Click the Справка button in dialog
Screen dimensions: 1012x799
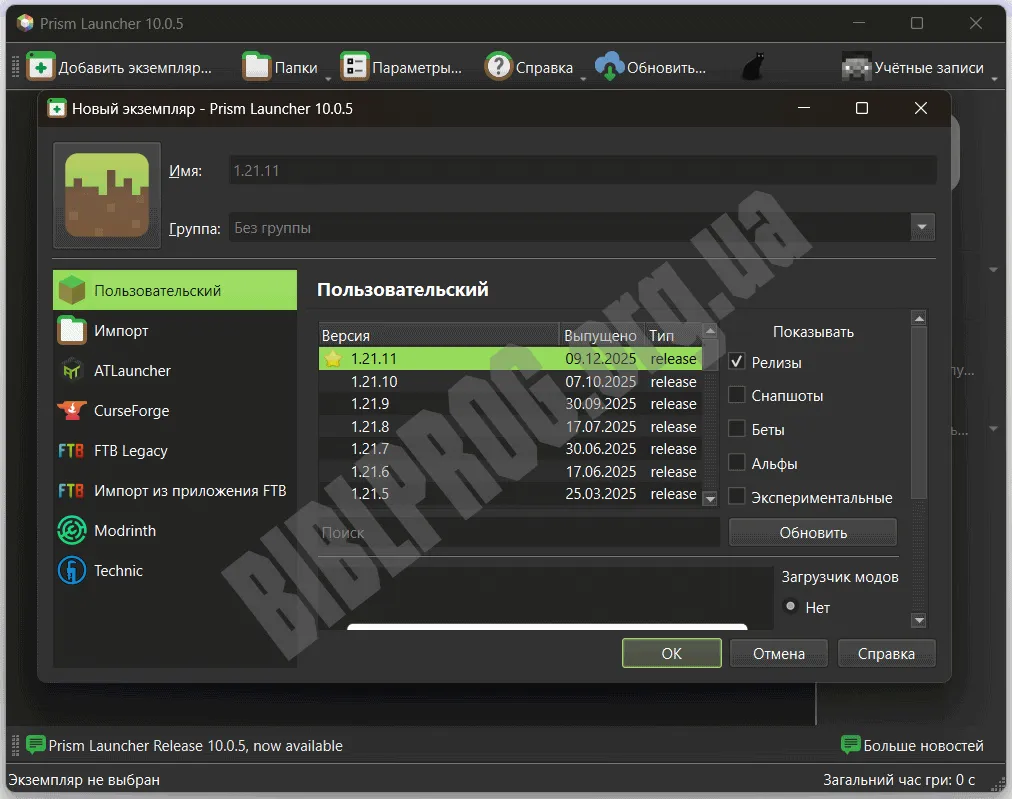pyautogui.click(x=887, y=653)
